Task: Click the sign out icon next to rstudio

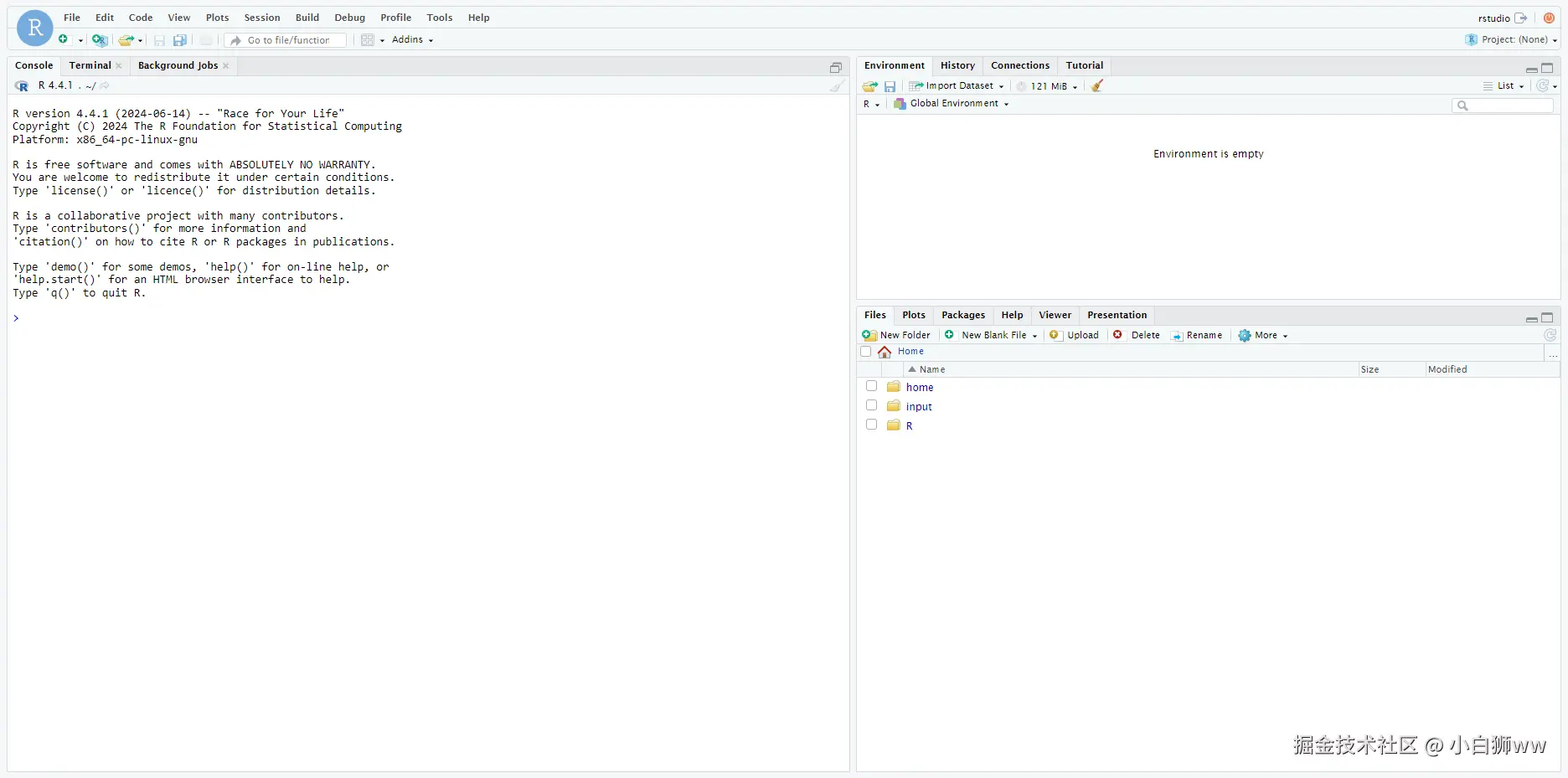Action: click(1521, 18)
